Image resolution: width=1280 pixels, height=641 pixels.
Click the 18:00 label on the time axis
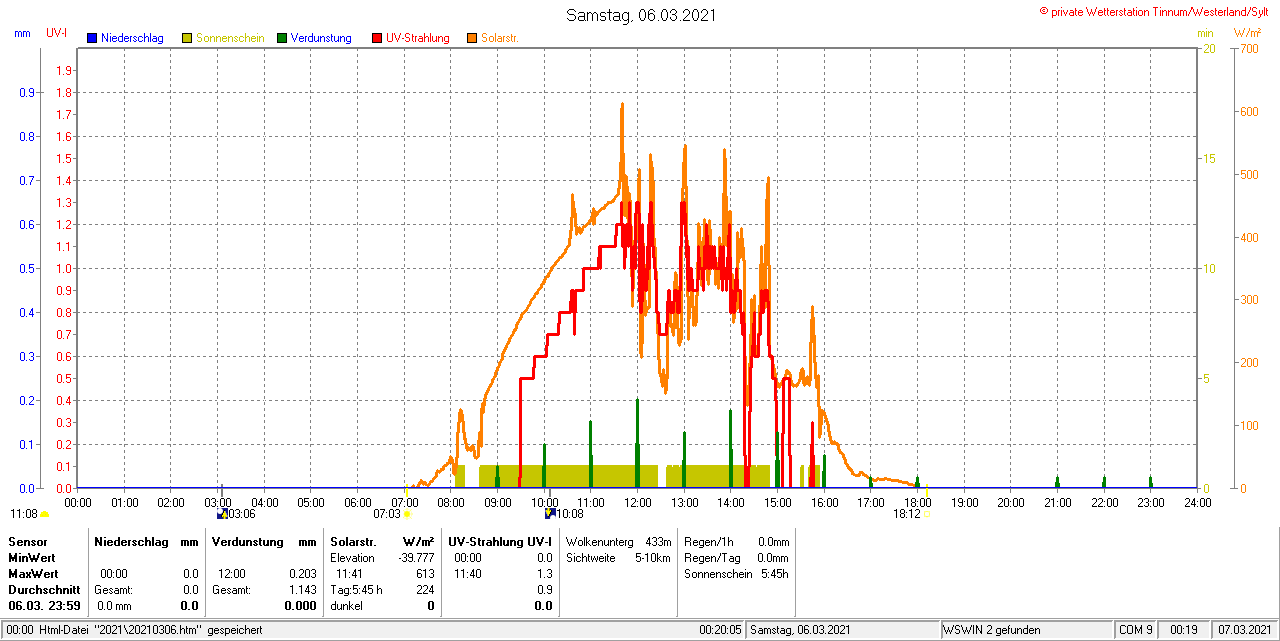(918, 502)
